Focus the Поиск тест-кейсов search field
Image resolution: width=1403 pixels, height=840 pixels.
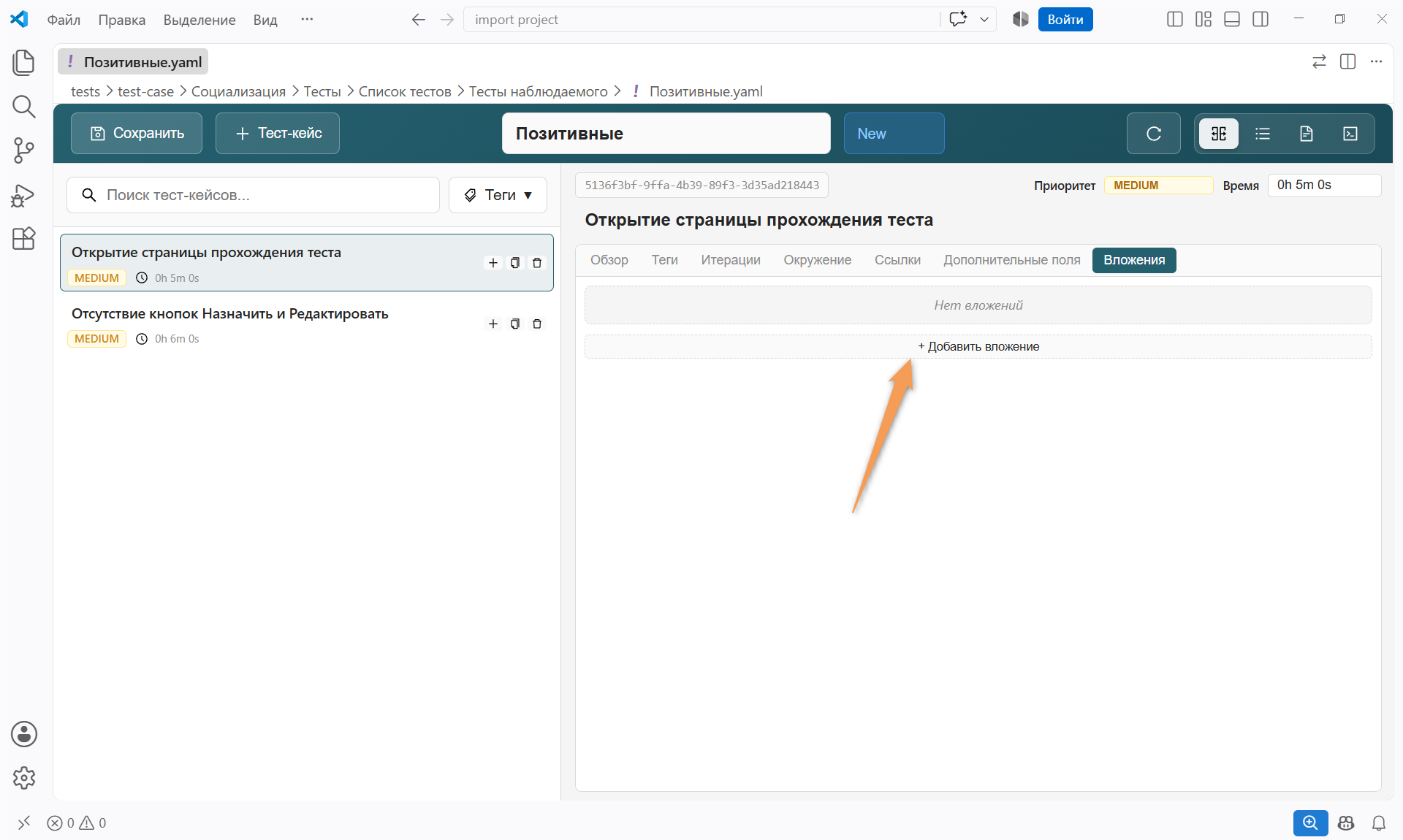click(x=253, y=195)
